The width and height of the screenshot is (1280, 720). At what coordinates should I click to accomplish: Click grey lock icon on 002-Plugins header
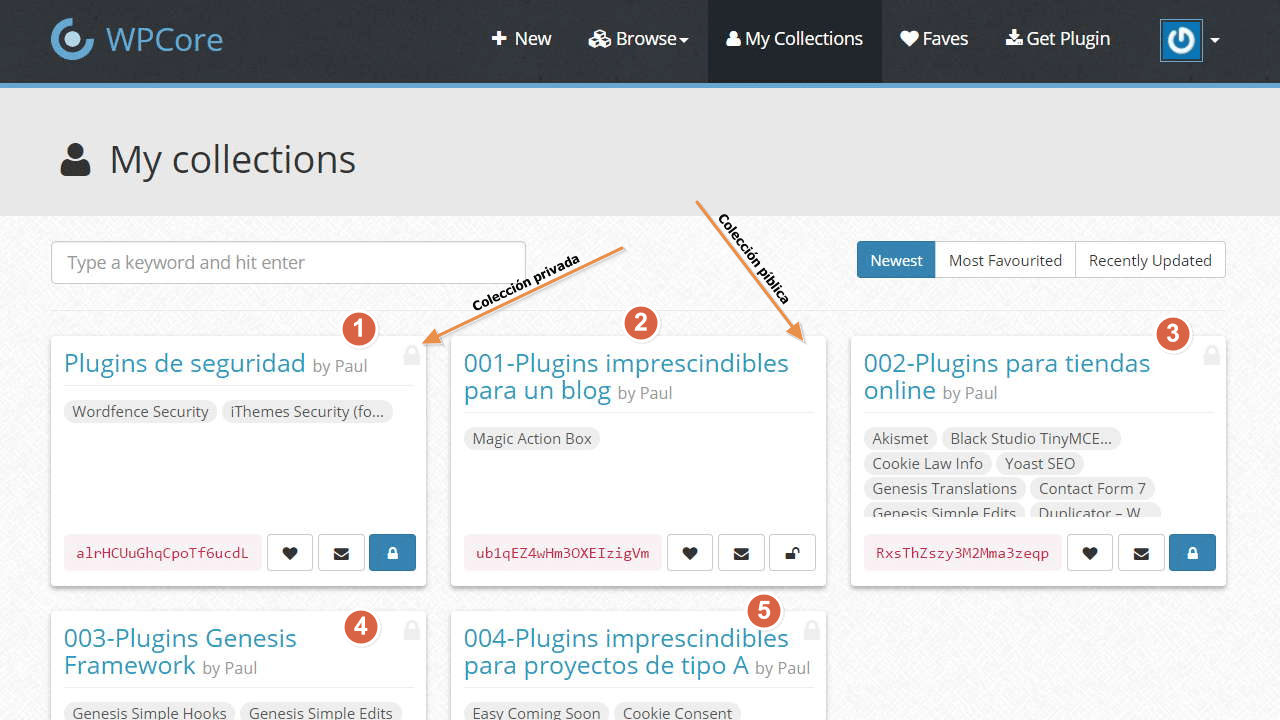tap(1212, 355)
